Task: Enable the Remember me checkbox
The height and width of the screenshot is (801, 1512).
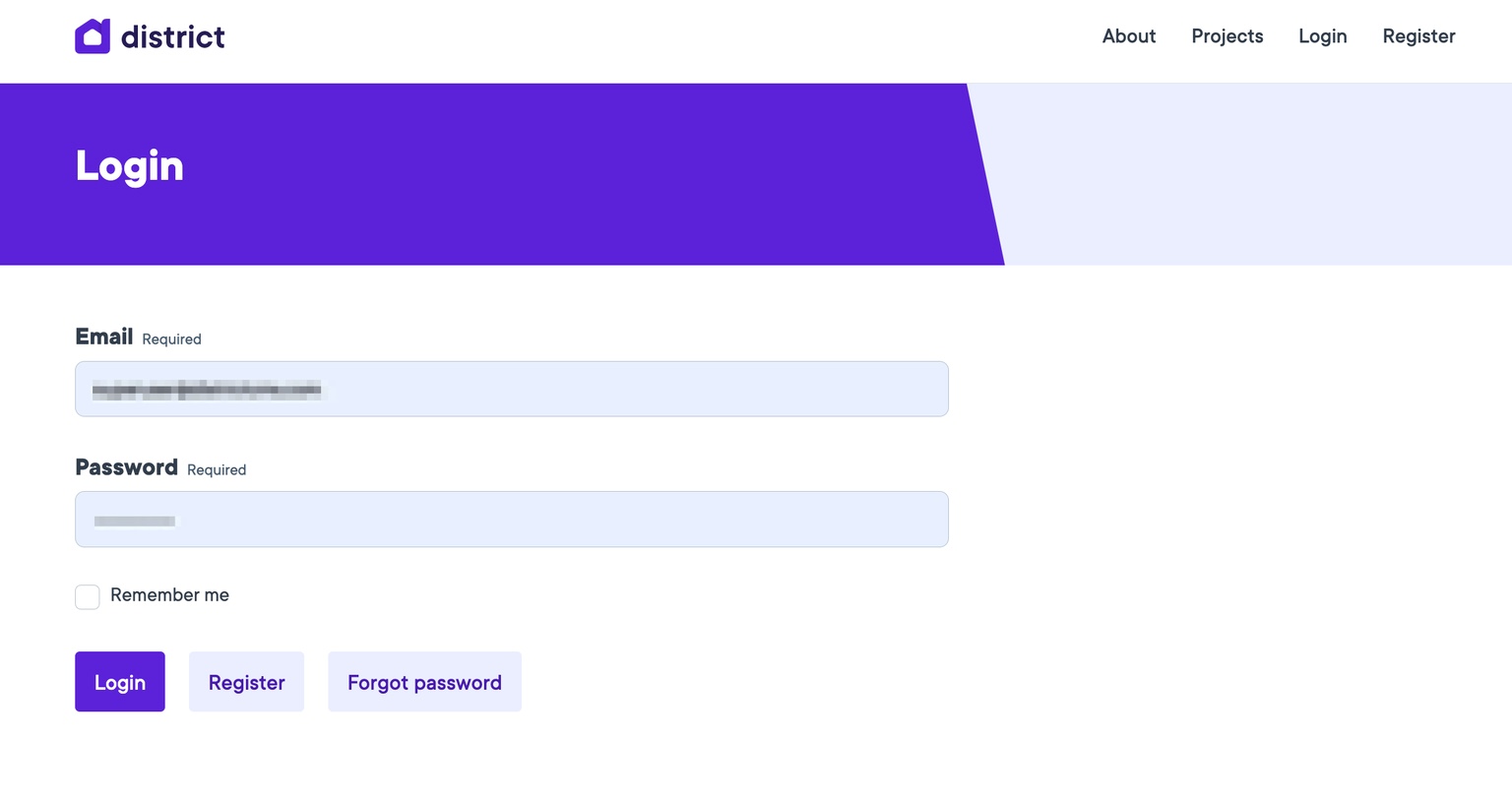Action: point(88,596)
